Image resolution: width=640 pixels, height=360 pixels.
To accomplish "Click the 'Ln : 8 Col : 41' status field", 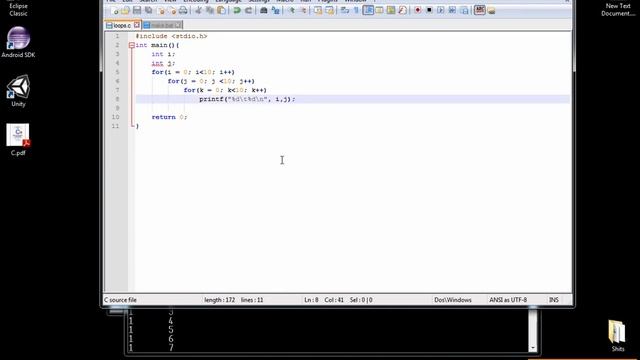I will pyautogui.click(x=324, y=300).
